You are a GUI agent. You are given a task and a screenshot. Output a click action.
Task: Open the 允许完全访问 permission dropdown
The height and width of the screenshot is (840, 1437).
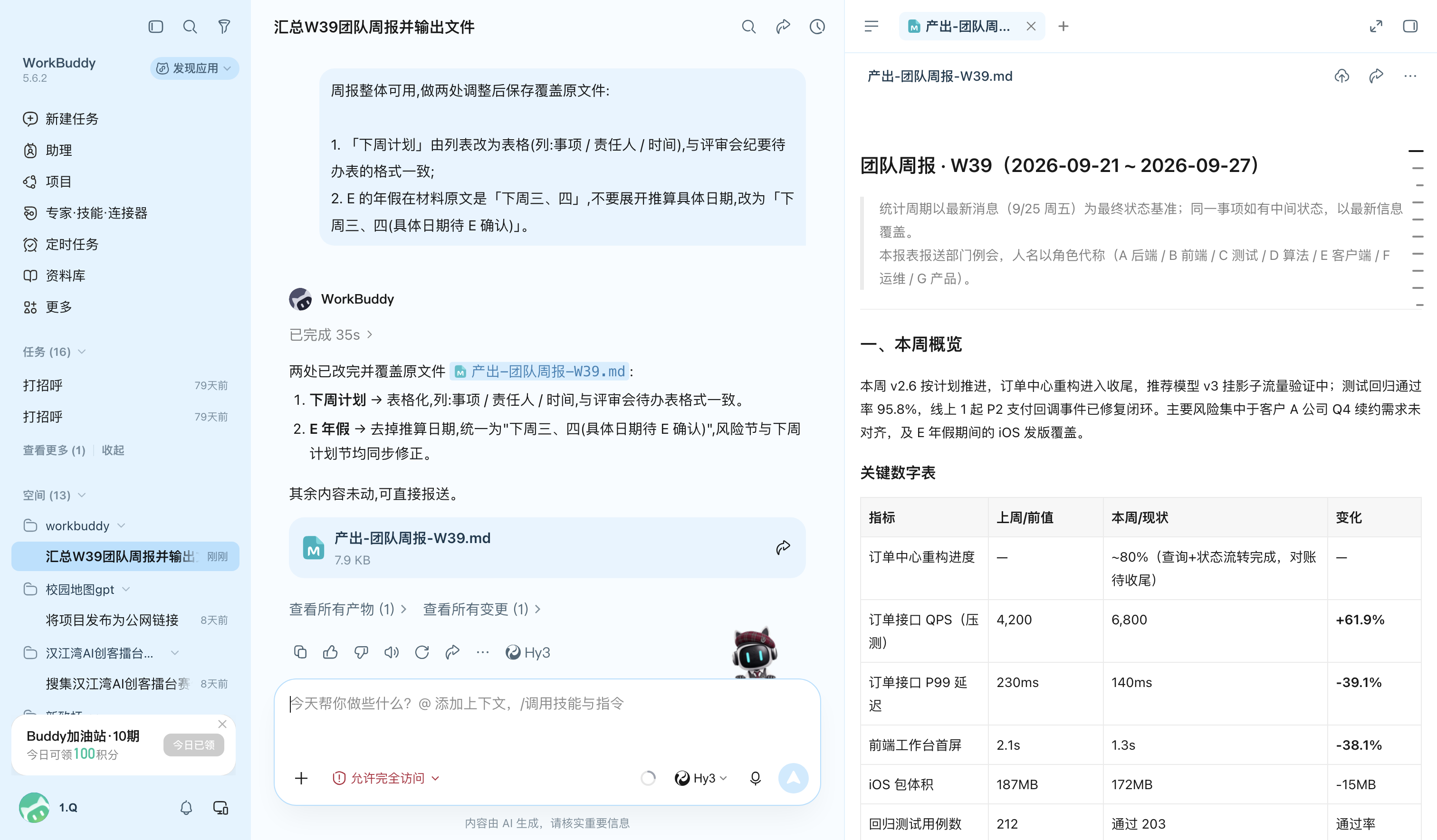386,778
